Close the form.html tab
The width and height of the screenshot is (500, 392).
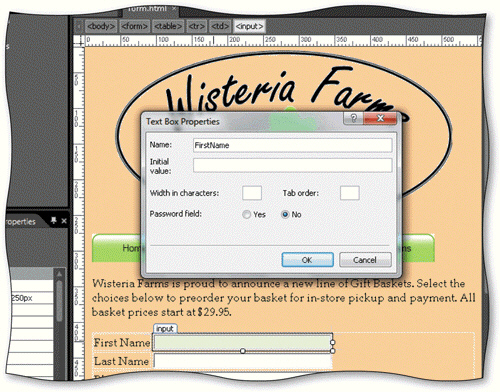(x=174, y=9)
